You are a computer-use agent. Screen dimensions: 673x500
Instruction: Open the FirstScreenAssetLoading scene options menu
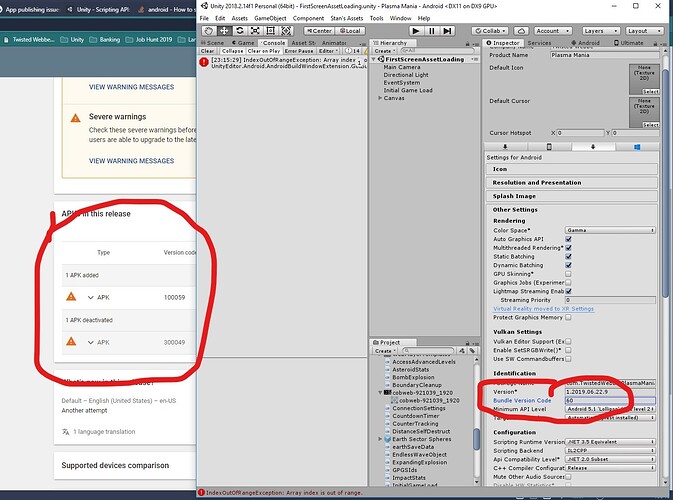[475, 59]
